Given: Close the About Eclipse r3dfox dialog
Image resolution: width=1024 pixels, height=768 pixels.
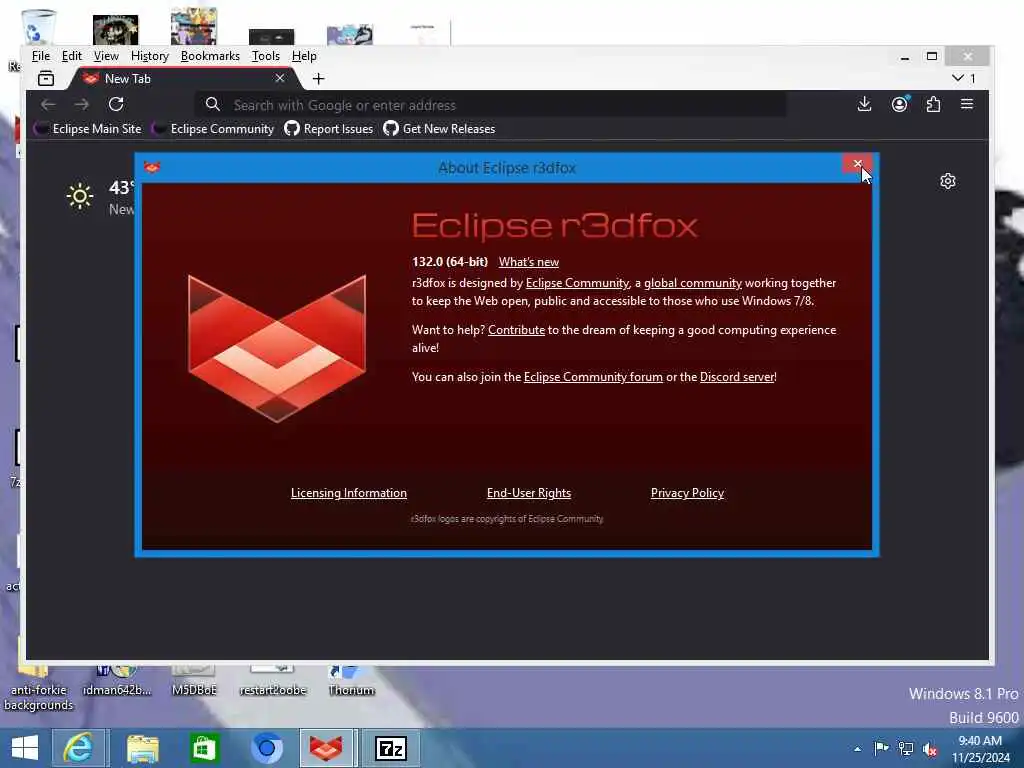Looking at the screenshot, I should pyautogui.click(x=857, y=164).
